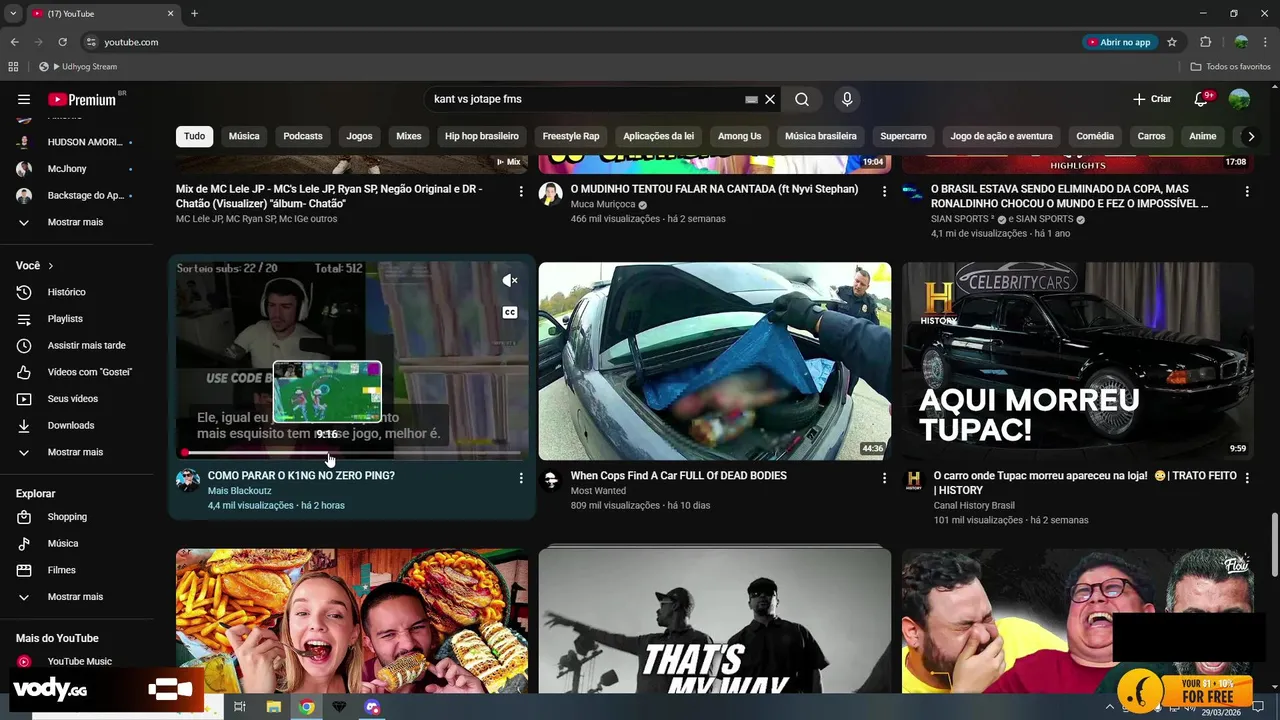Toggle captions CC on the preview video
The image size is (1280, 720).
click(510, 312)
